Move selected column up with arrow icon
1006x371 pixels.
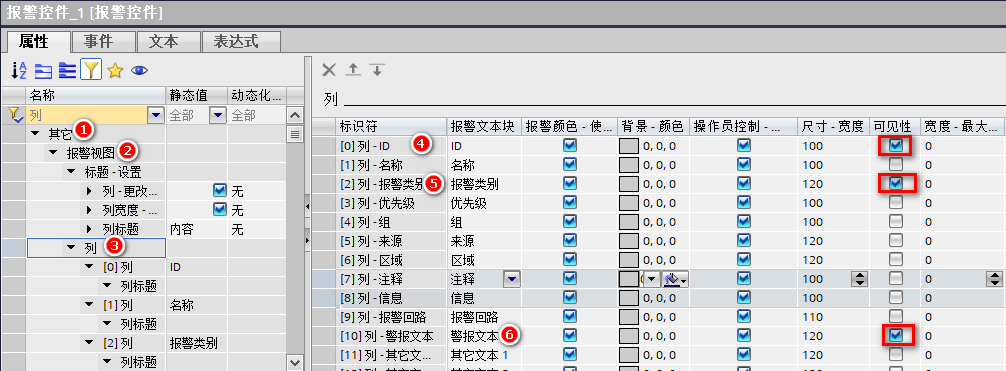353,69
